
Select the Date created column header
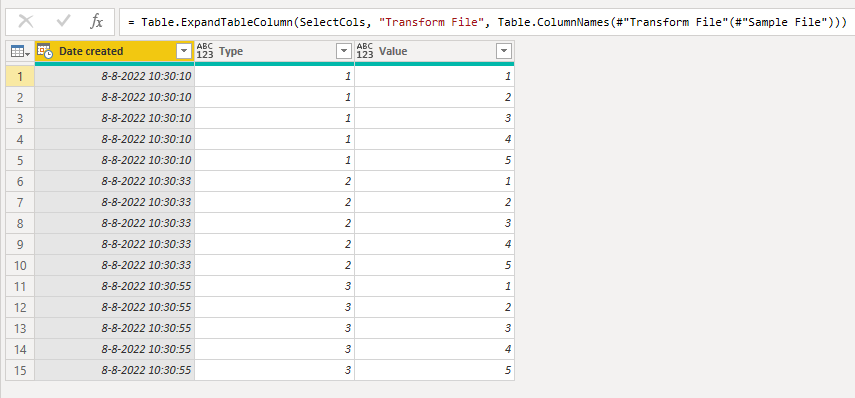click(x=115, y=52)
